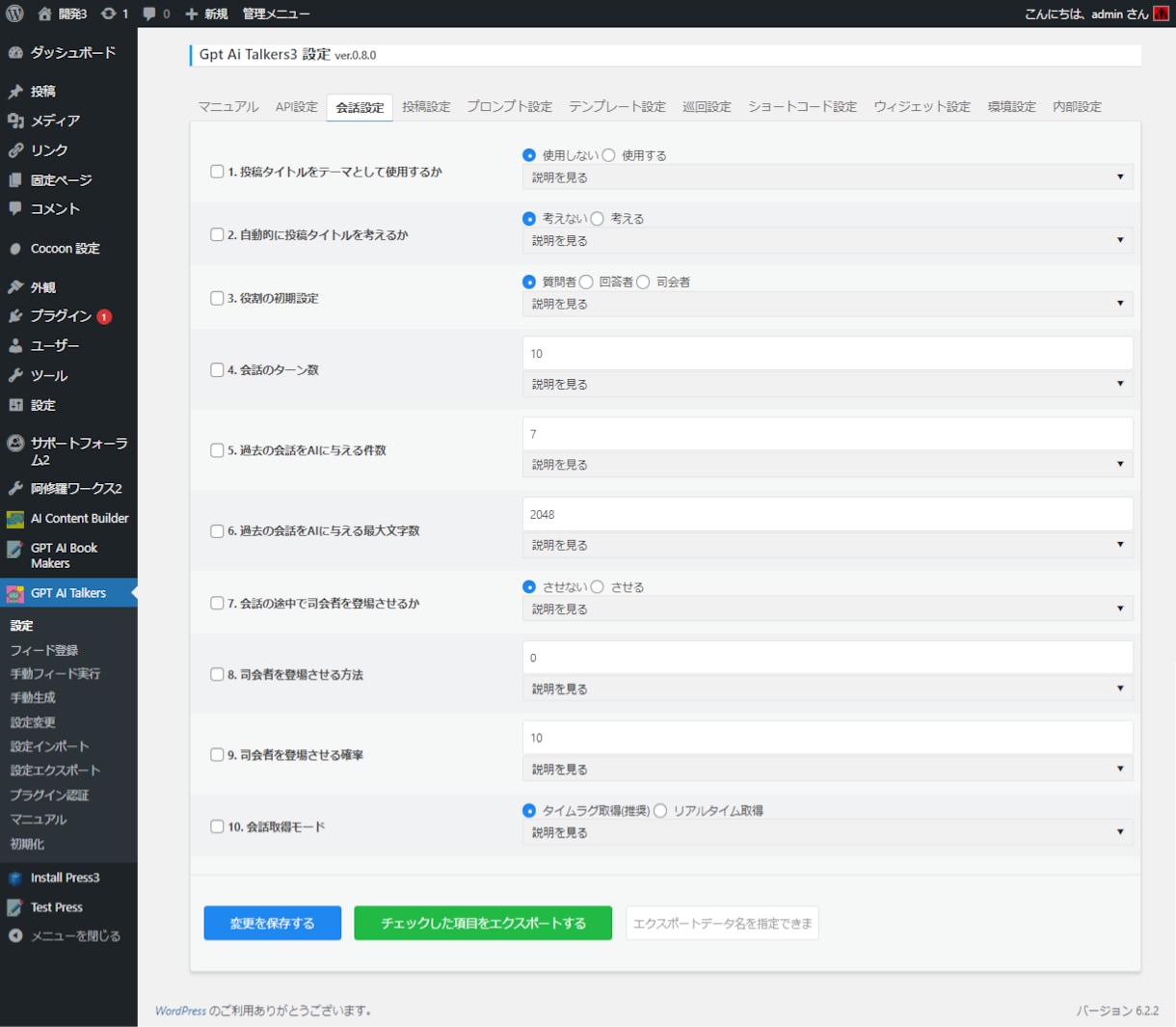Open the Install Press3 icon
Screen dimensions: 1176x1027
[15, 878]
